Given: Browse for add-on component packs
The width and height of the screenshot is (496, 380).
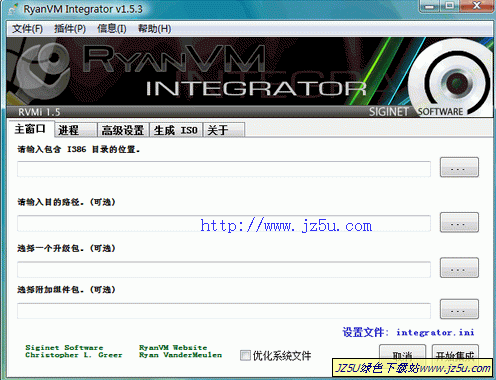Looking at the screenshot, I should [459, 309].
